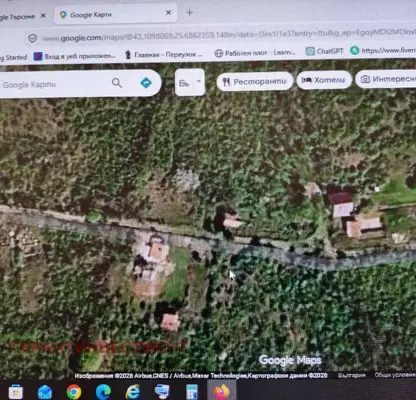416x400 pixels.
Task: Filter map by Ресторанти chip
Action: (x=255, y=81)
